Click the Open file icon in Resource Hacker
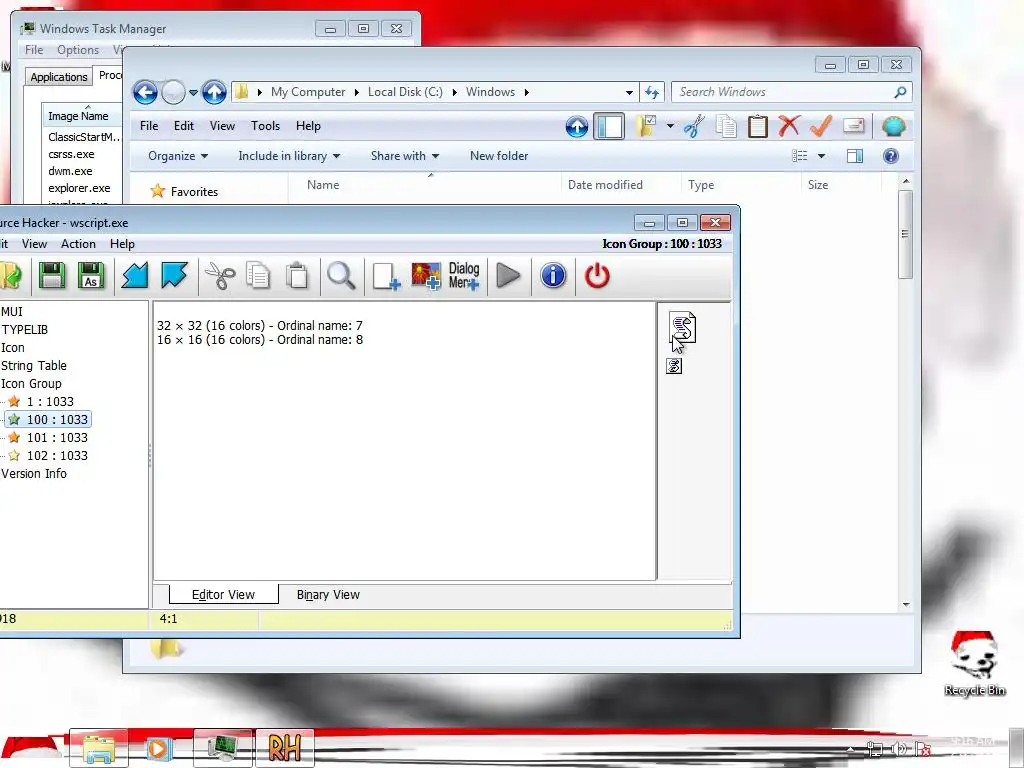 [x=11, y=276]
